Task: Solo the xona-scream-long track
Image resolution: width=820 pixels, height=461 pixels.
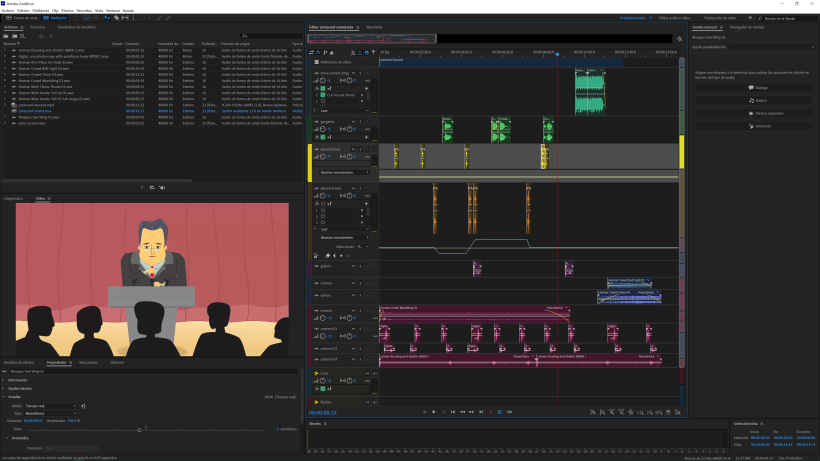Action: click(360, 73)
